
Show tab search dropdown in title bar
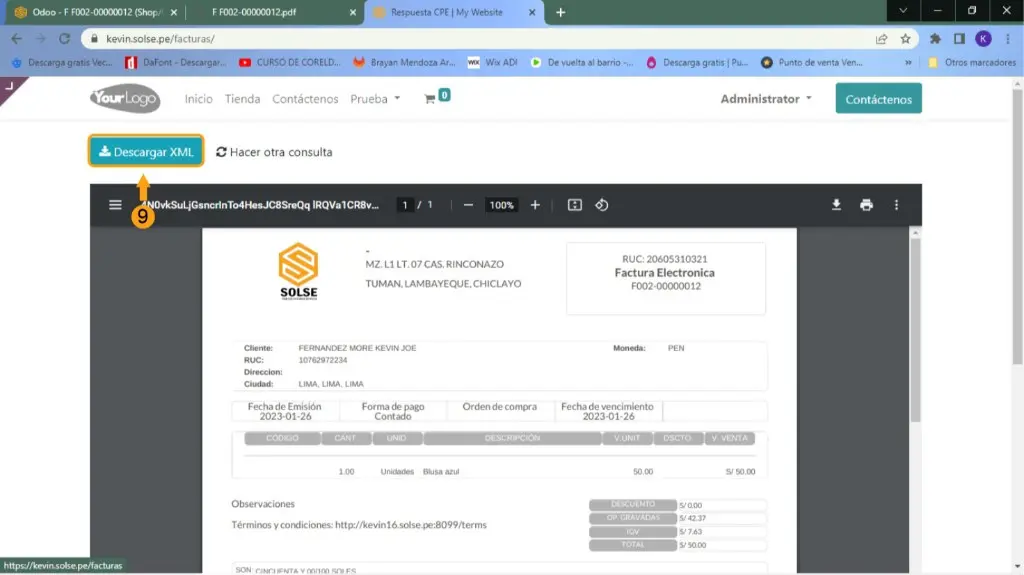[903, 11]
